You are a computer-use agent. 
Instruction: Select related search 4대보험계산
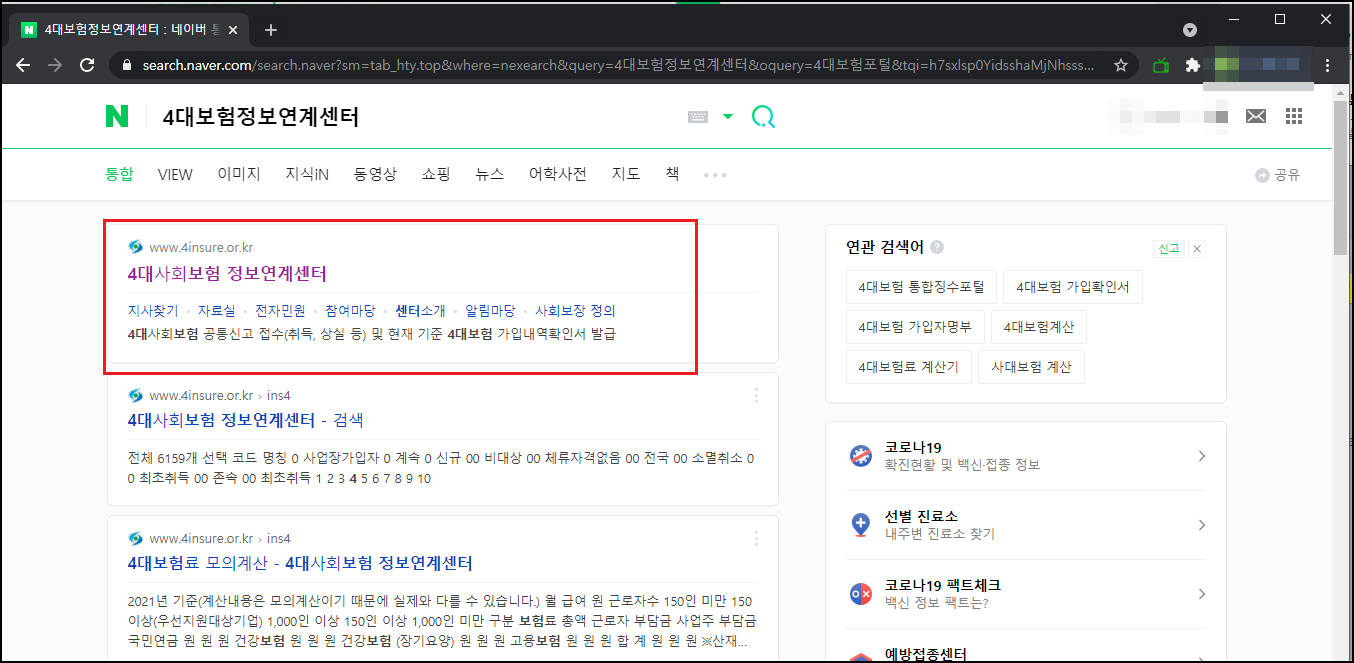[x=1039, y=327]
